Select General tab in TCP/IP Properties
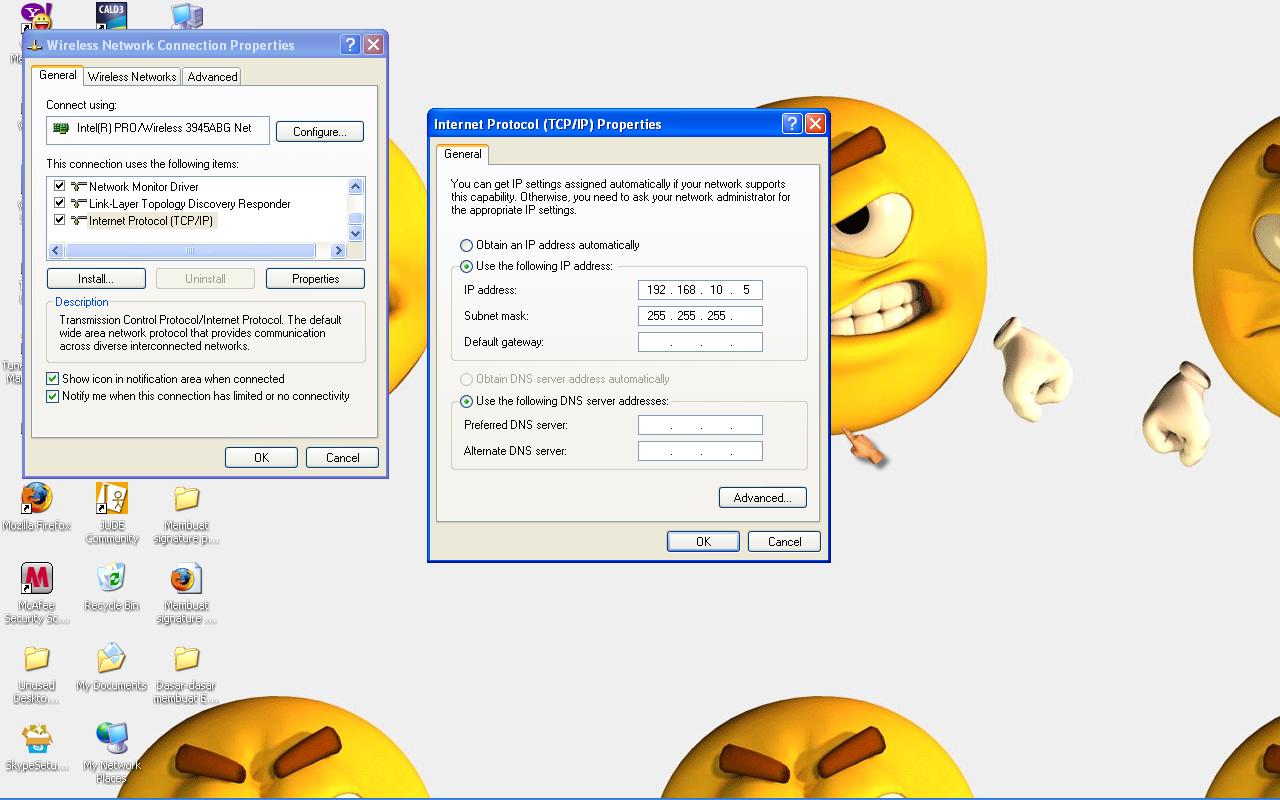 463,154
